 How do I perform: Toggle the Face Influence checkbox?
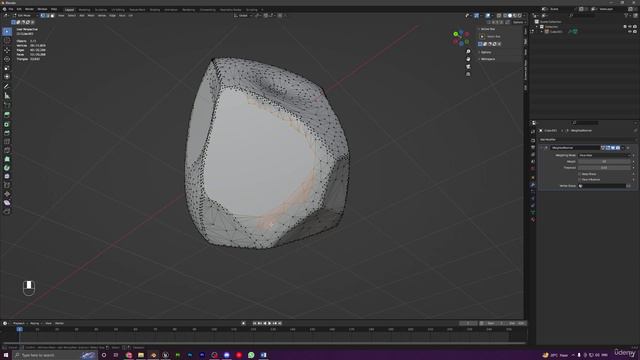pyautogui.click(x=580, y=180)
